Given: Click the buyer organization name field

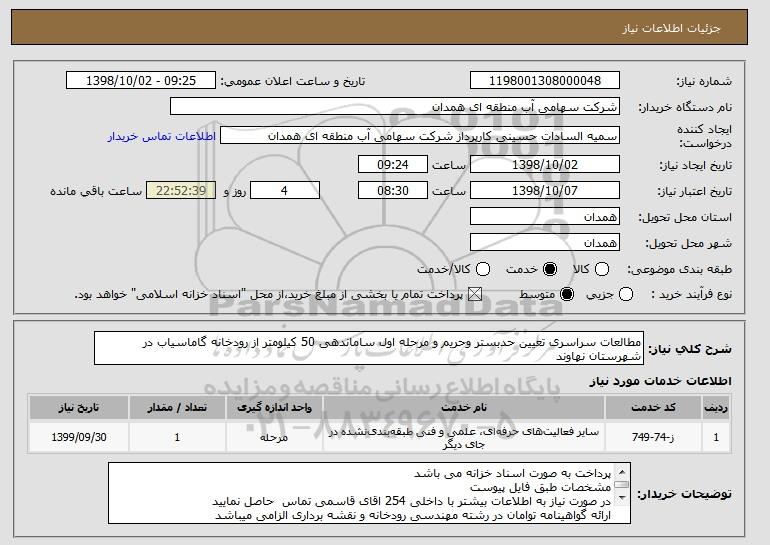Looking at the screenshot, I should coord(395,107).
